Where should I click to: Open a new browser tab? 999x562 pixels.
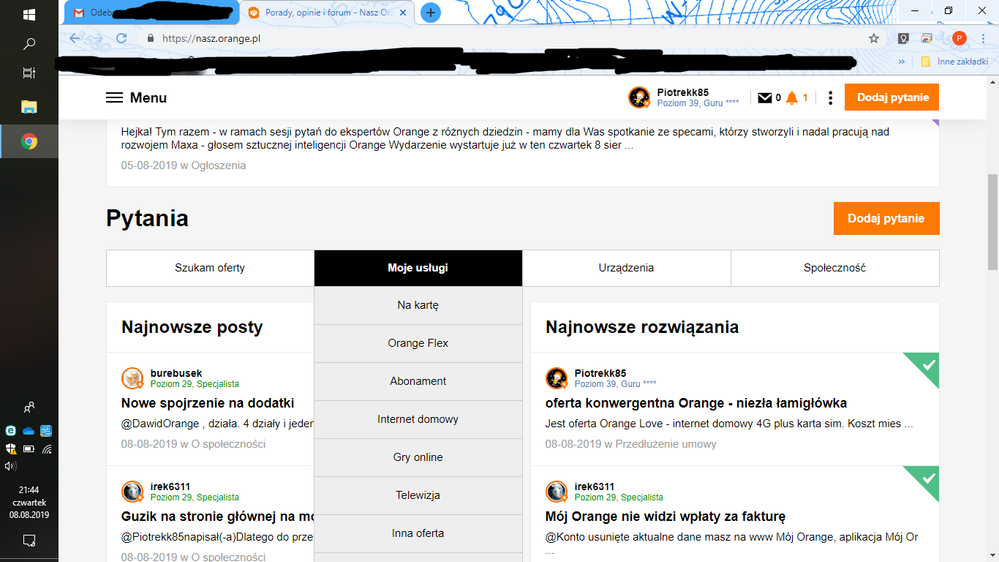coord(430,12)
